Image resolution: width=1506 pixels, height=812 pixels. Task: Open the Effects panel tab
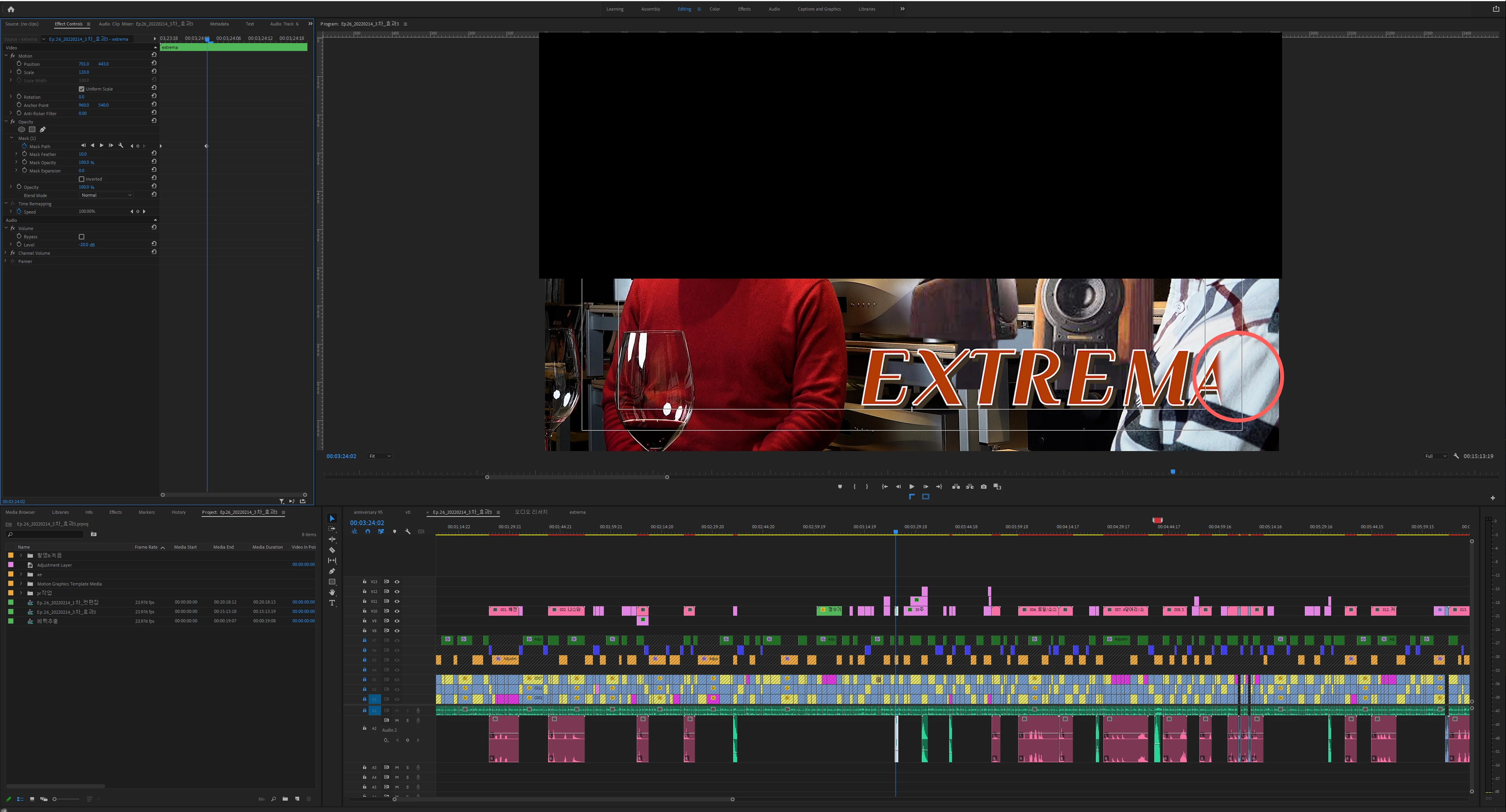115,512
